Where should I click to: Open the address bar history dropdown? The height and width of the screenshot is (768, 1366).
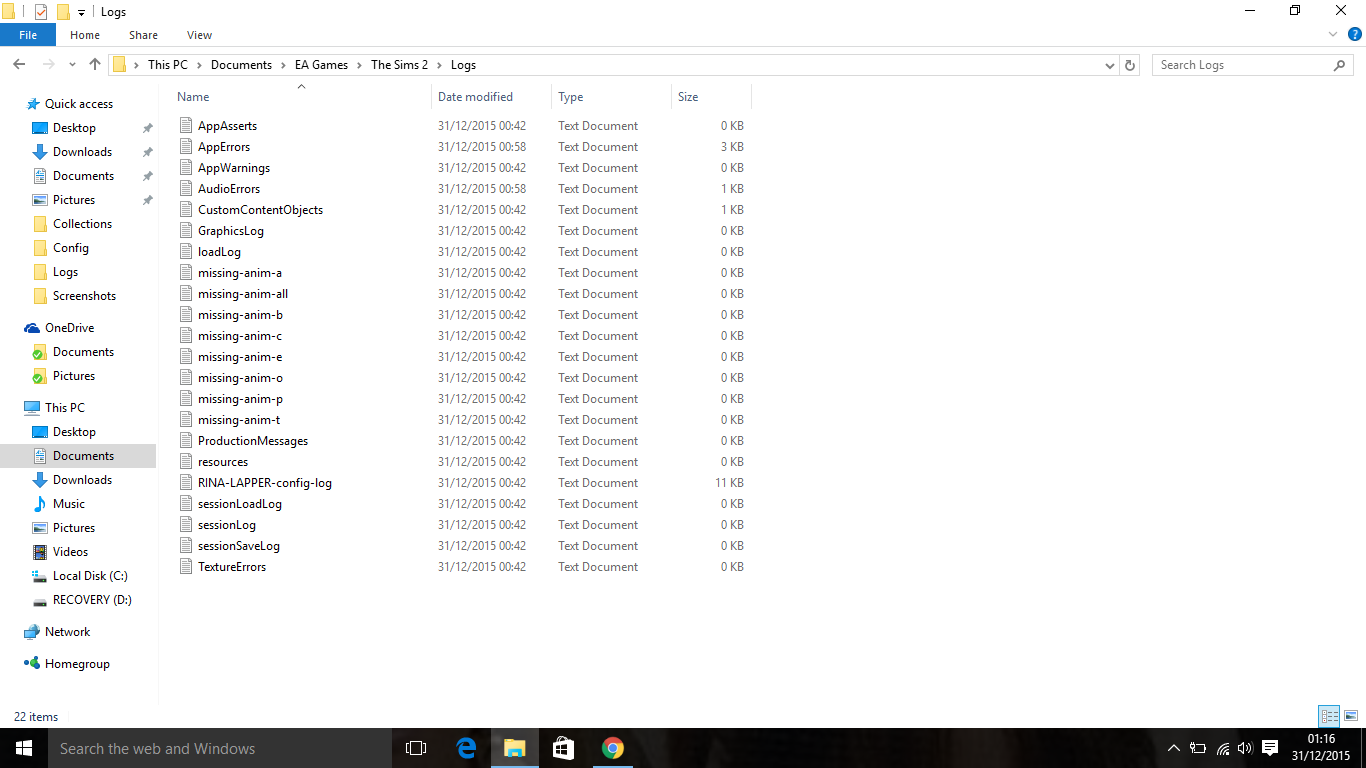click(x=1109, y=65)
